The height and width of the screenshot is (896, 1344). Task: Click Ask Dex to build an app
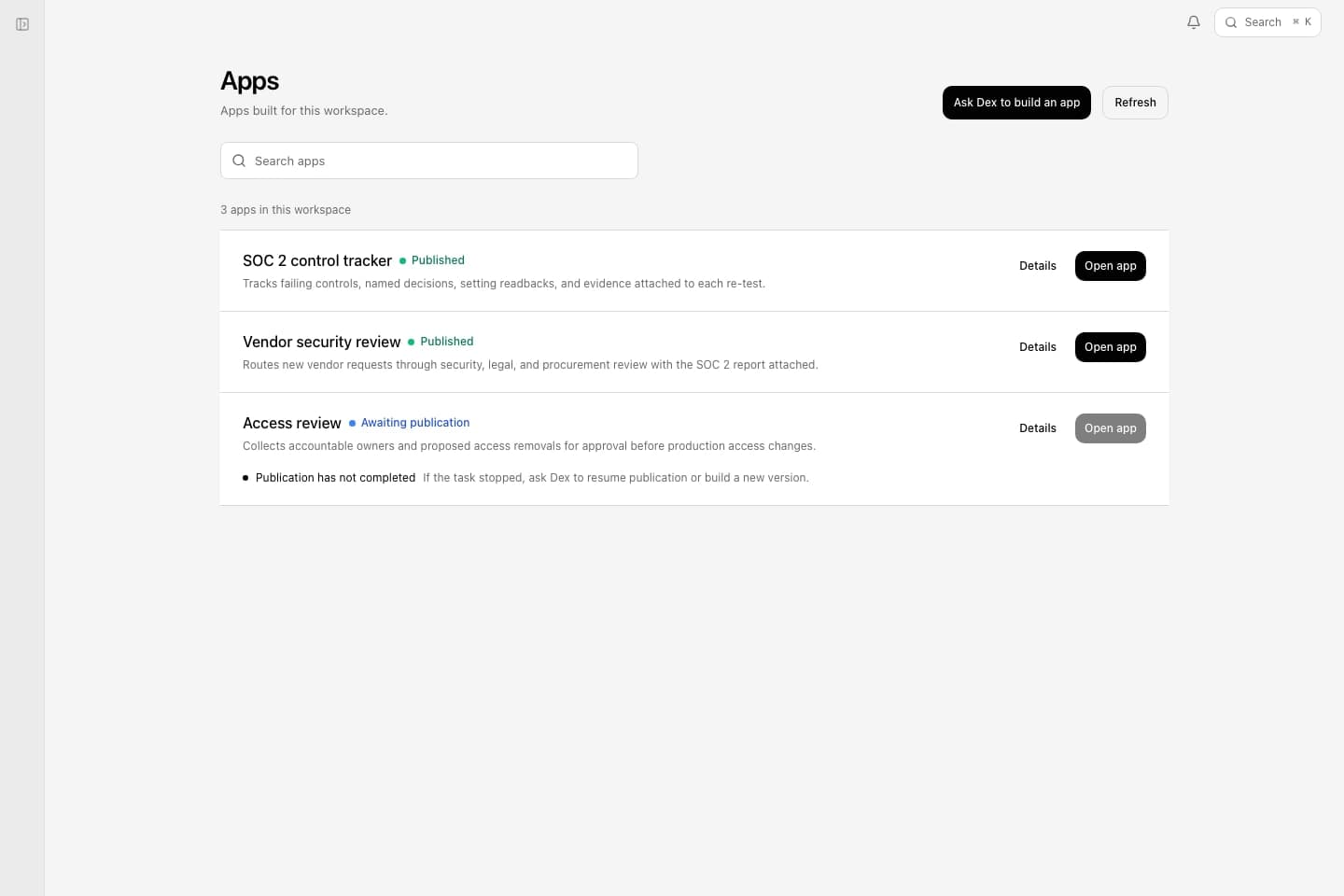tap(1016, 103)
